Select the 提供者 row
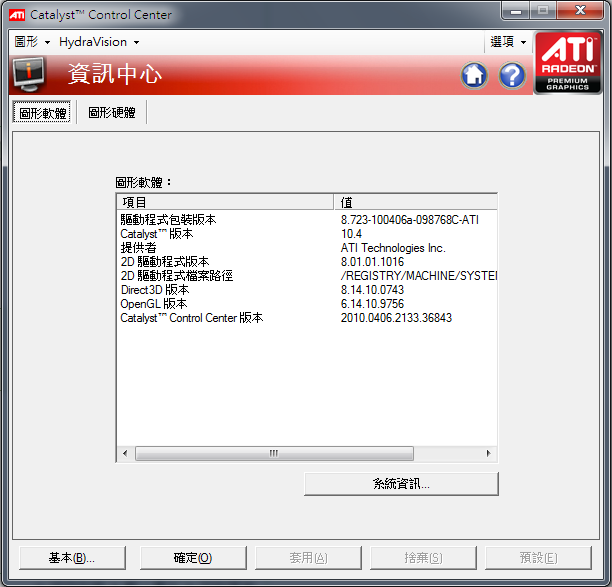612x587 pixels. pyautogui.click(x=307, y=248)
